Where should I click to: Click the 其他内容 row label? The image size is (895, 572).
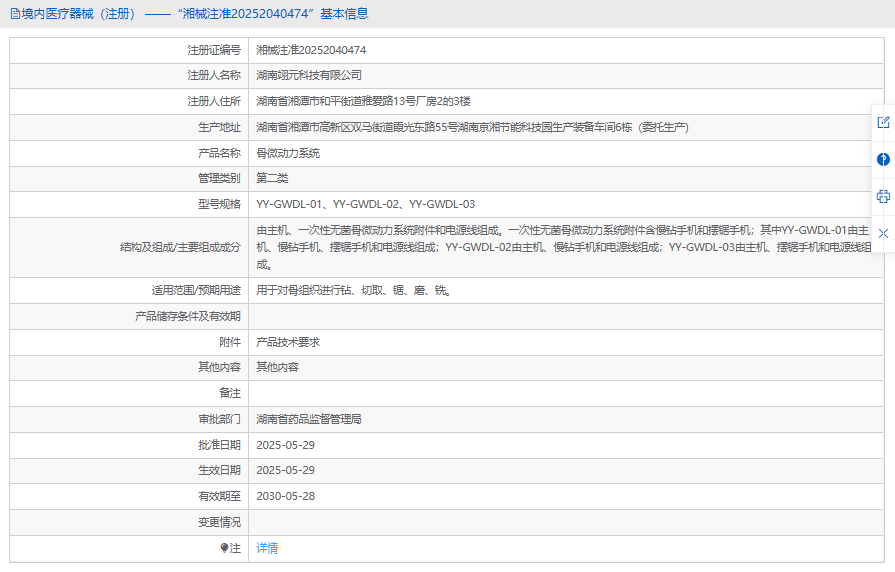pos(219,367)
